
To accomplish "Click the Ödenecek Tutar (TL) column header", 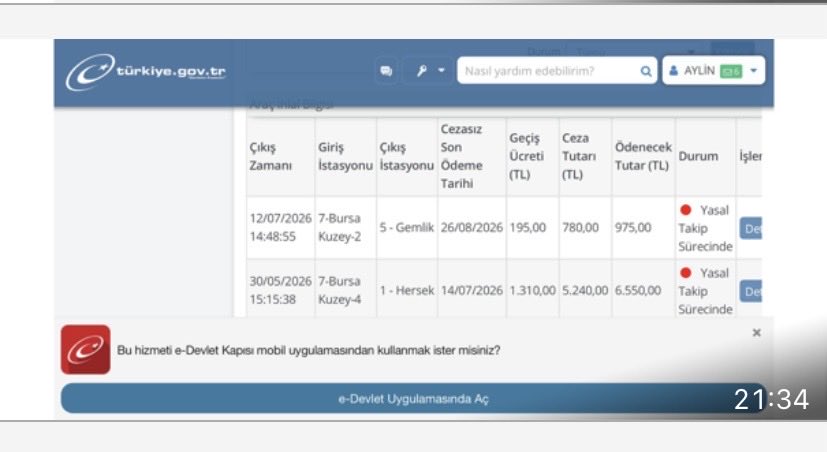I will tap(643, 157).
